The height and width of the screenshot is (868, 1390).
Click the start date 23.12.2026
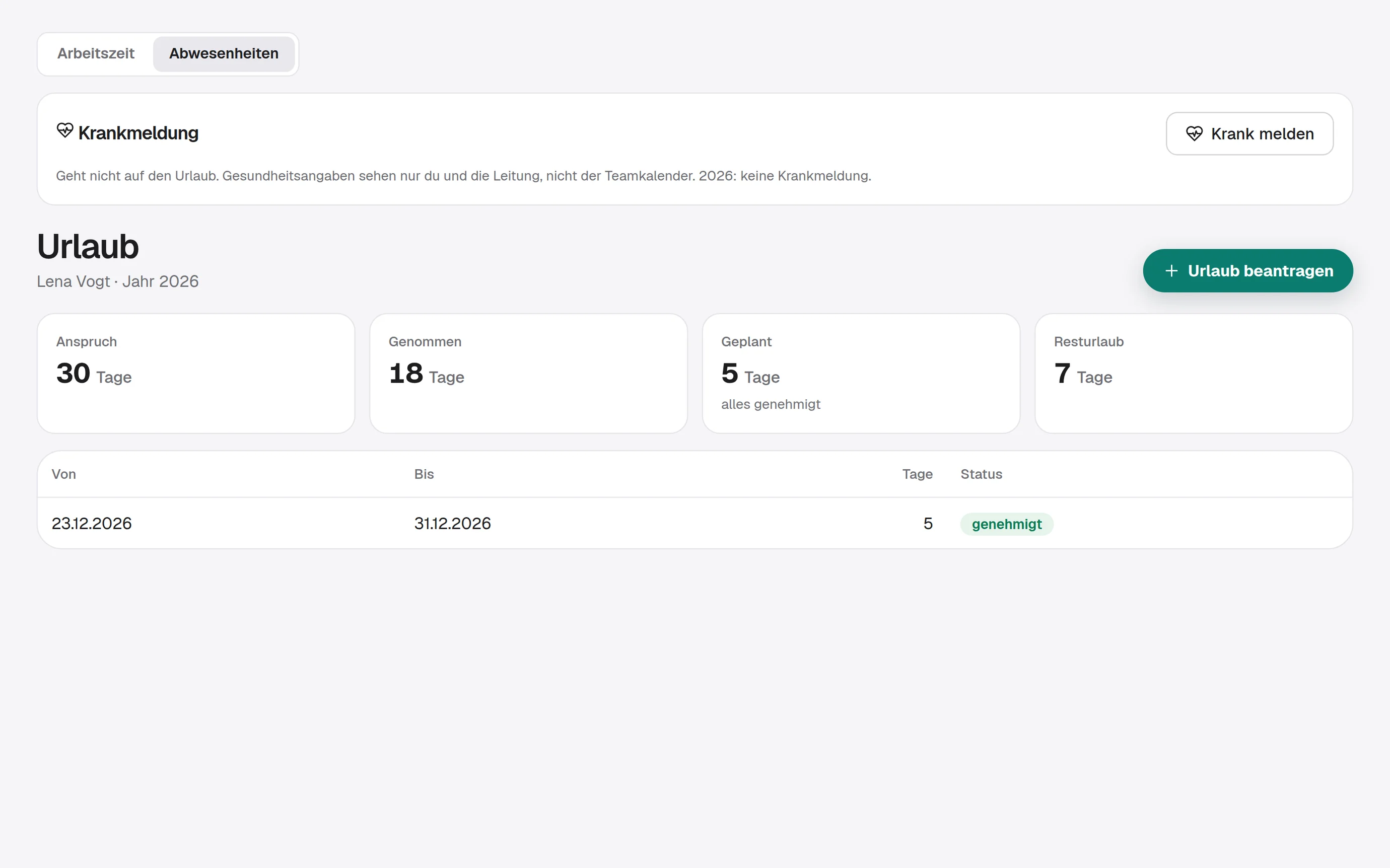(92, 524)
